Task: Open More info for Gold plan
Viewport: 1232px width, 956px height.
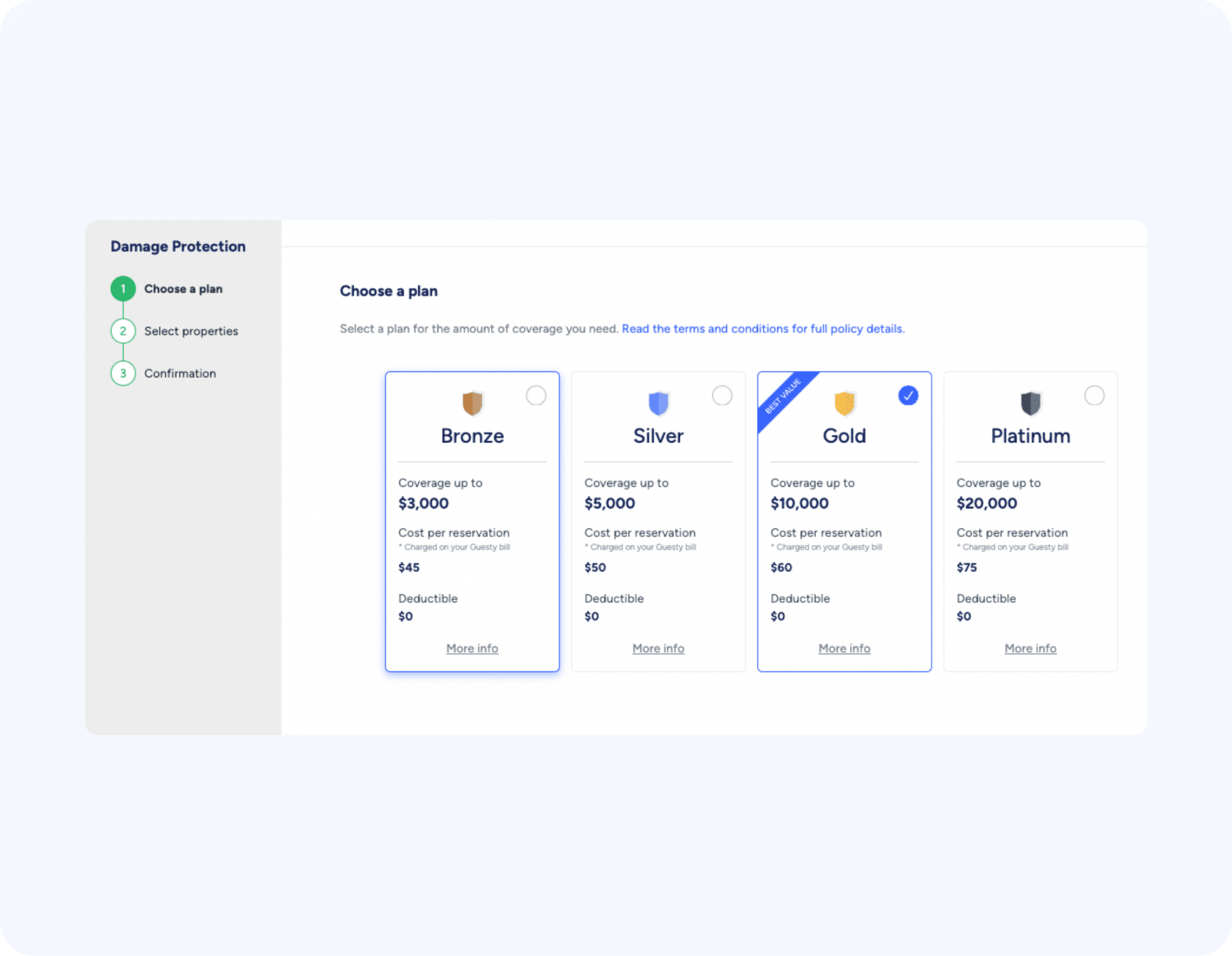Action: click(x=844, y=649)
